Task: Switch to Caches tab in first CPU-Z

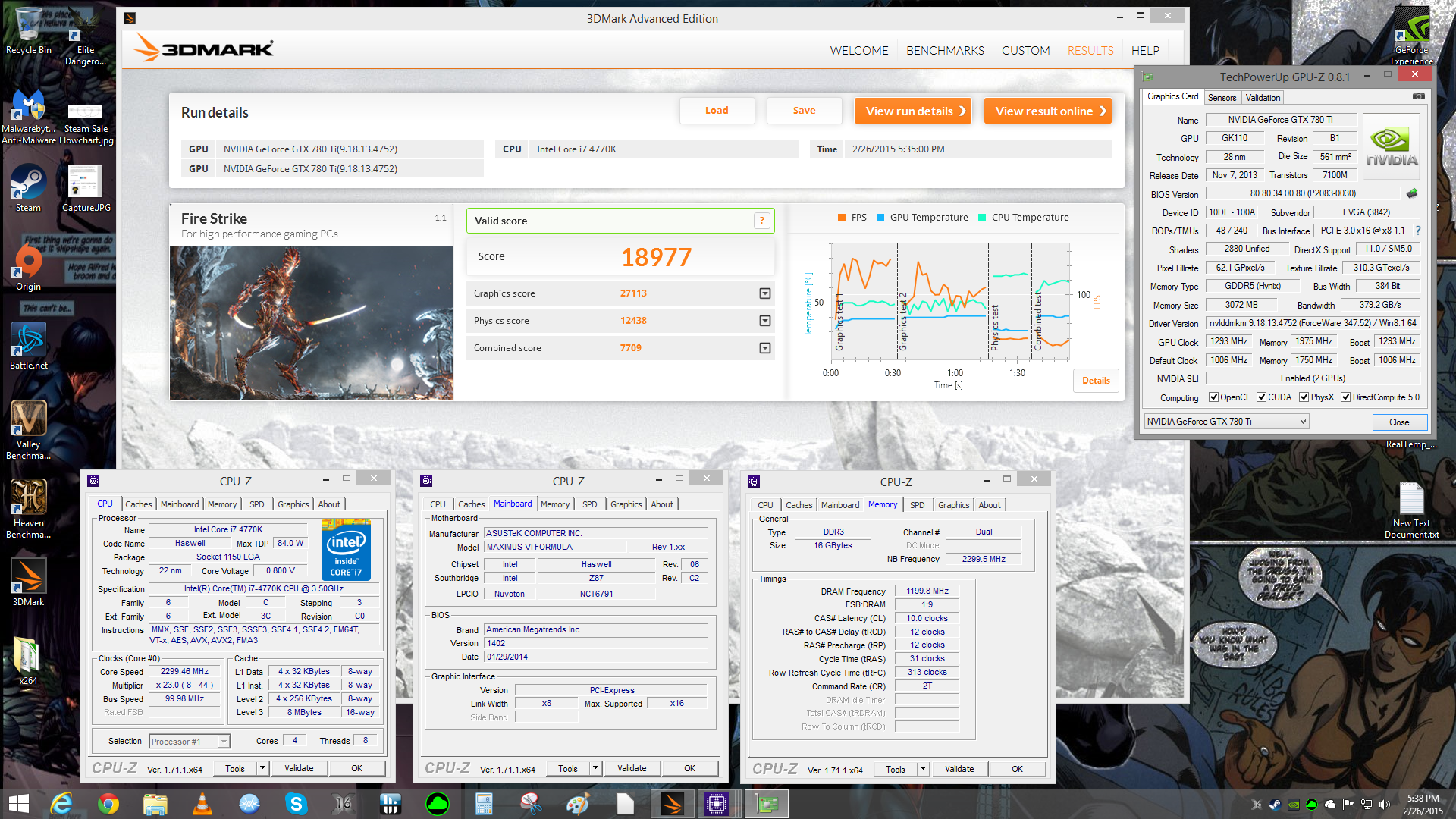Action: tap(138, 504)
